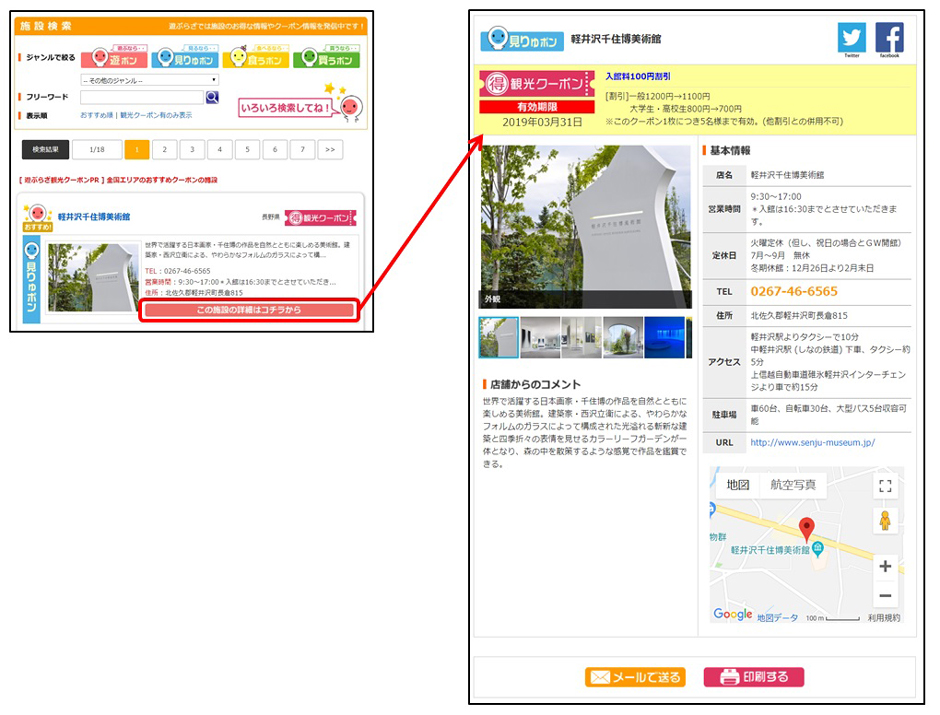Go to next pages with >> button
Image resolution: width=940 pixels, height=715 pixels.
[x=329, y=150]
